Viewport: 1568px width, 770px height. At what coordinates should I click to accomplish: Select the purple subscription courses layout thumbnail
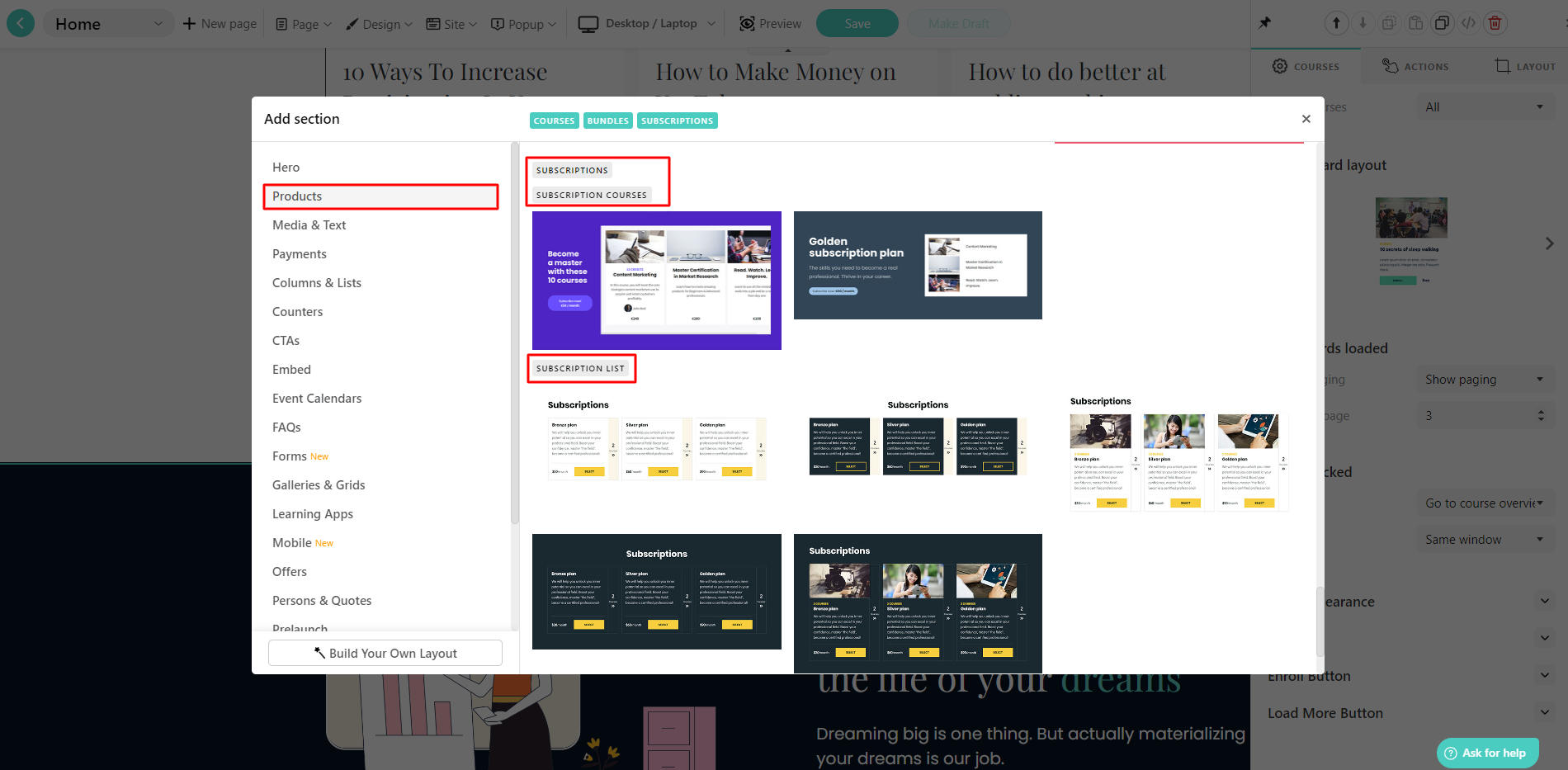pos(656,280)
